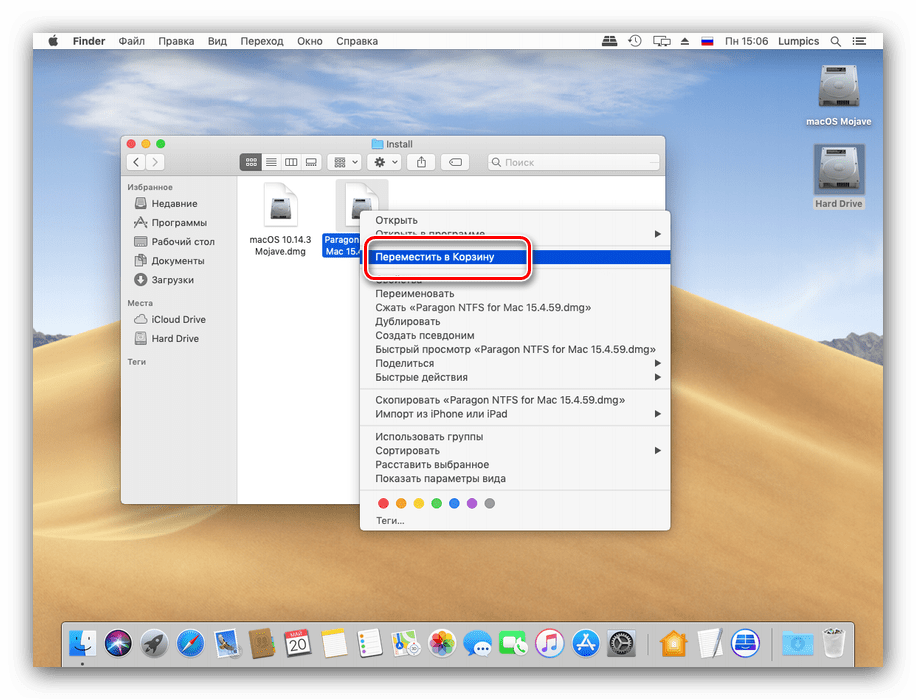Select macOS Mojave desktop drive
This screenshot has height=700, width=916.
point(838,96)
